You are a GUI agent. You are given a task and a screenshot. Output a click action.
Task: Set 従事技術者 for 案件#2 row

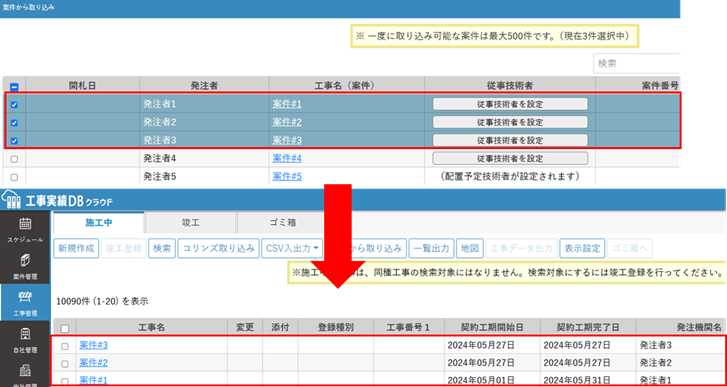(x=510, y=122)
